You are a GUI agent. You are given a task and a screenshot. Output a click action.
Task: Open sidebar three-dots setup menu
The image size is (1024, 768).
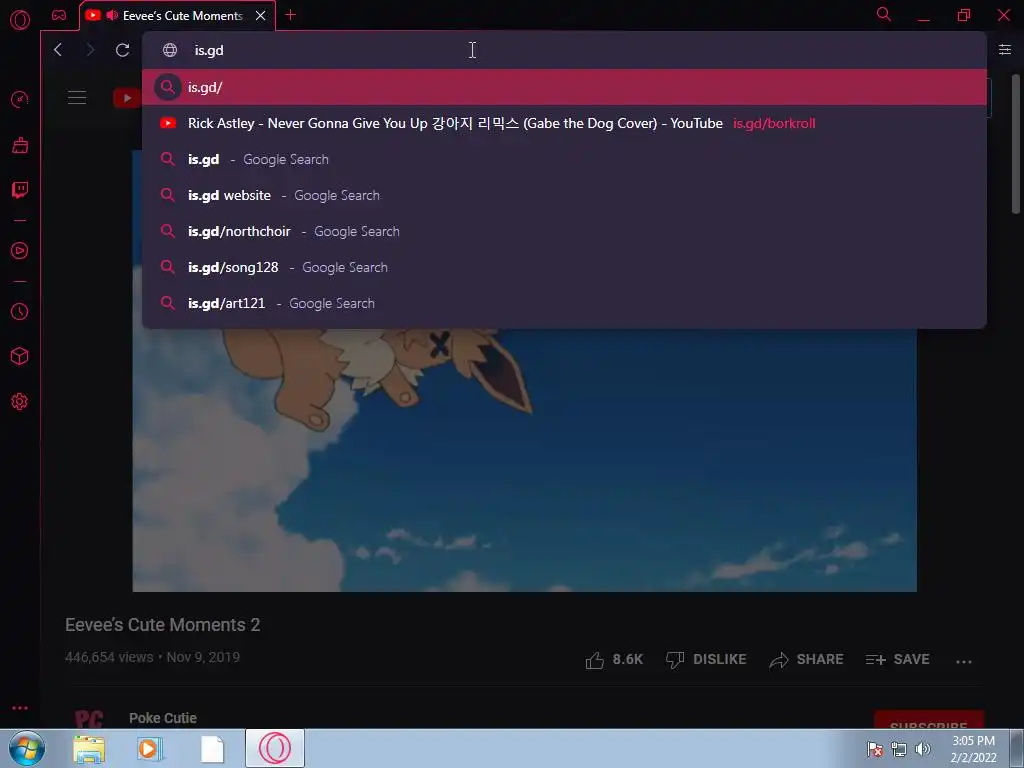point(20,708)
